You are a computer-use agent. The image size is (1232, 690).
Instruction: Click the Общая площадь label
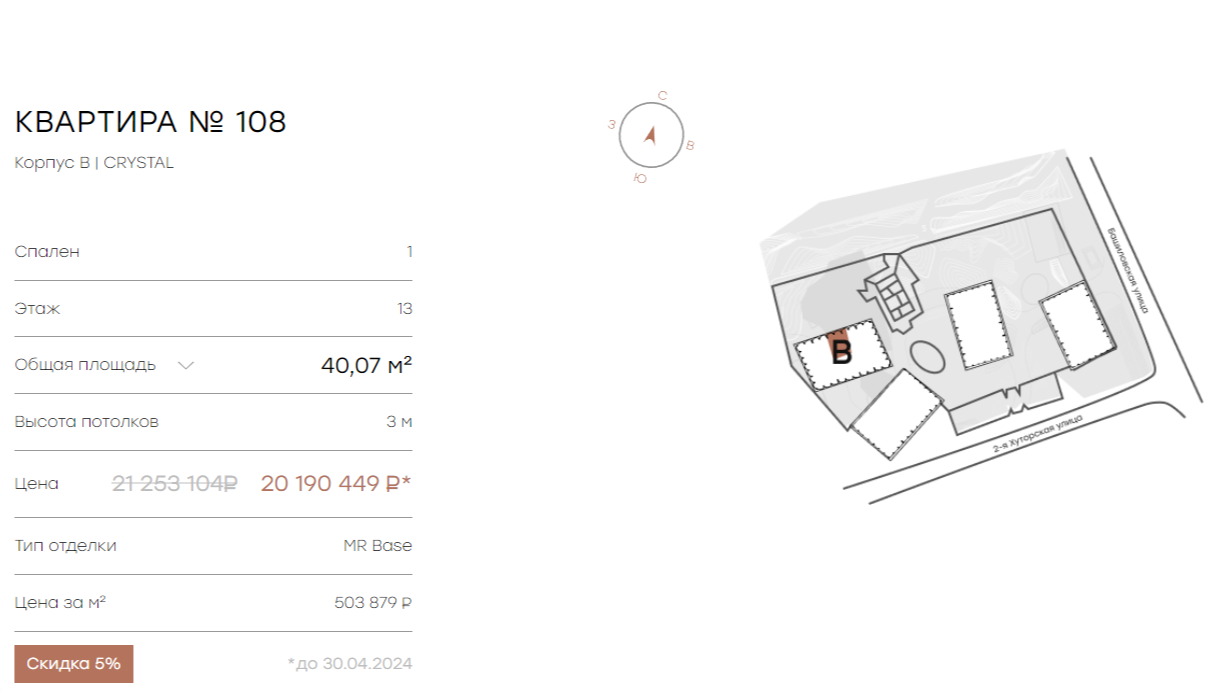[85, 365]
